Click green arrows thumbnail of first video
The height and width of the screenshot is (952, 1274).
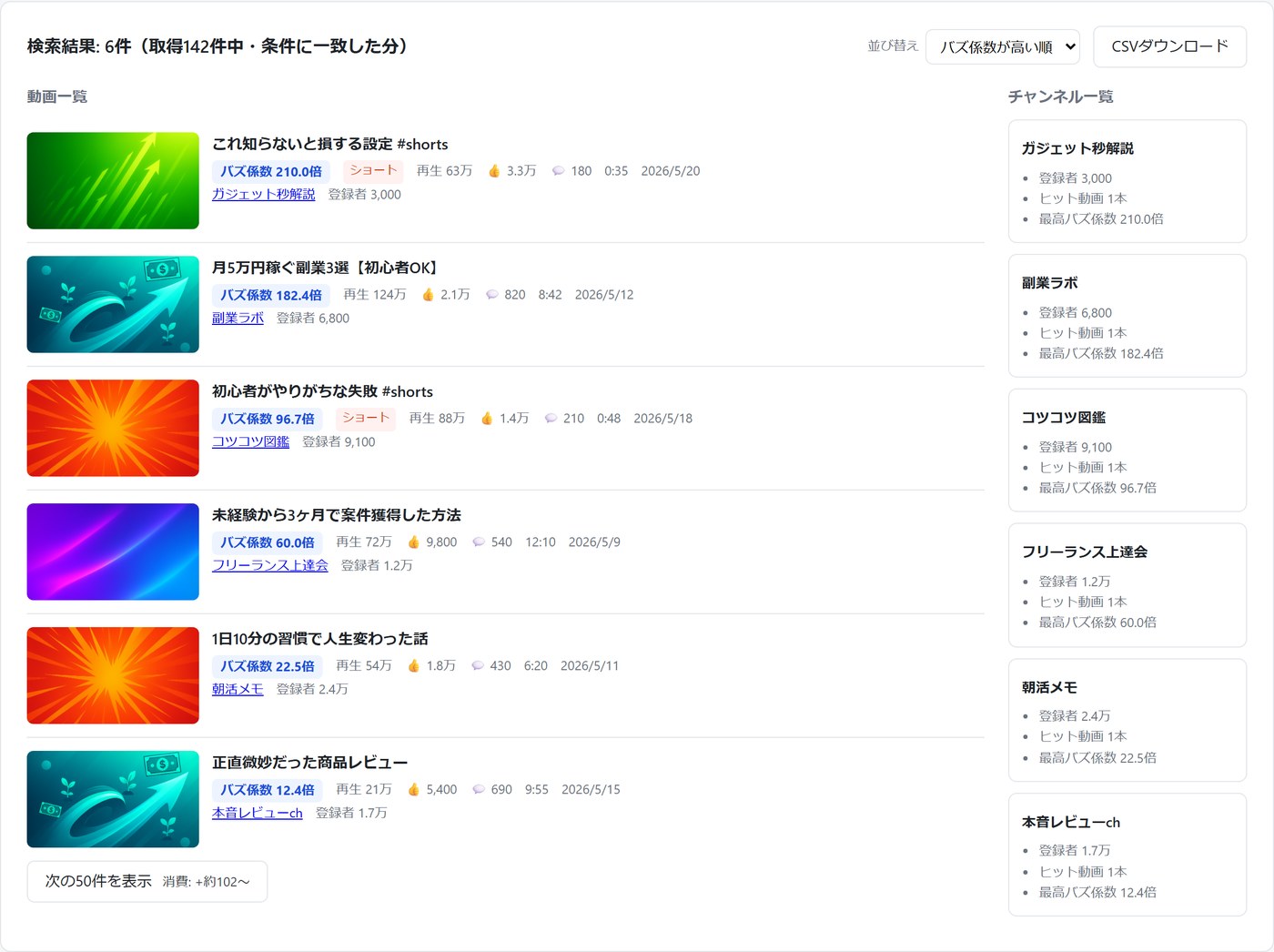pos(113,180)
